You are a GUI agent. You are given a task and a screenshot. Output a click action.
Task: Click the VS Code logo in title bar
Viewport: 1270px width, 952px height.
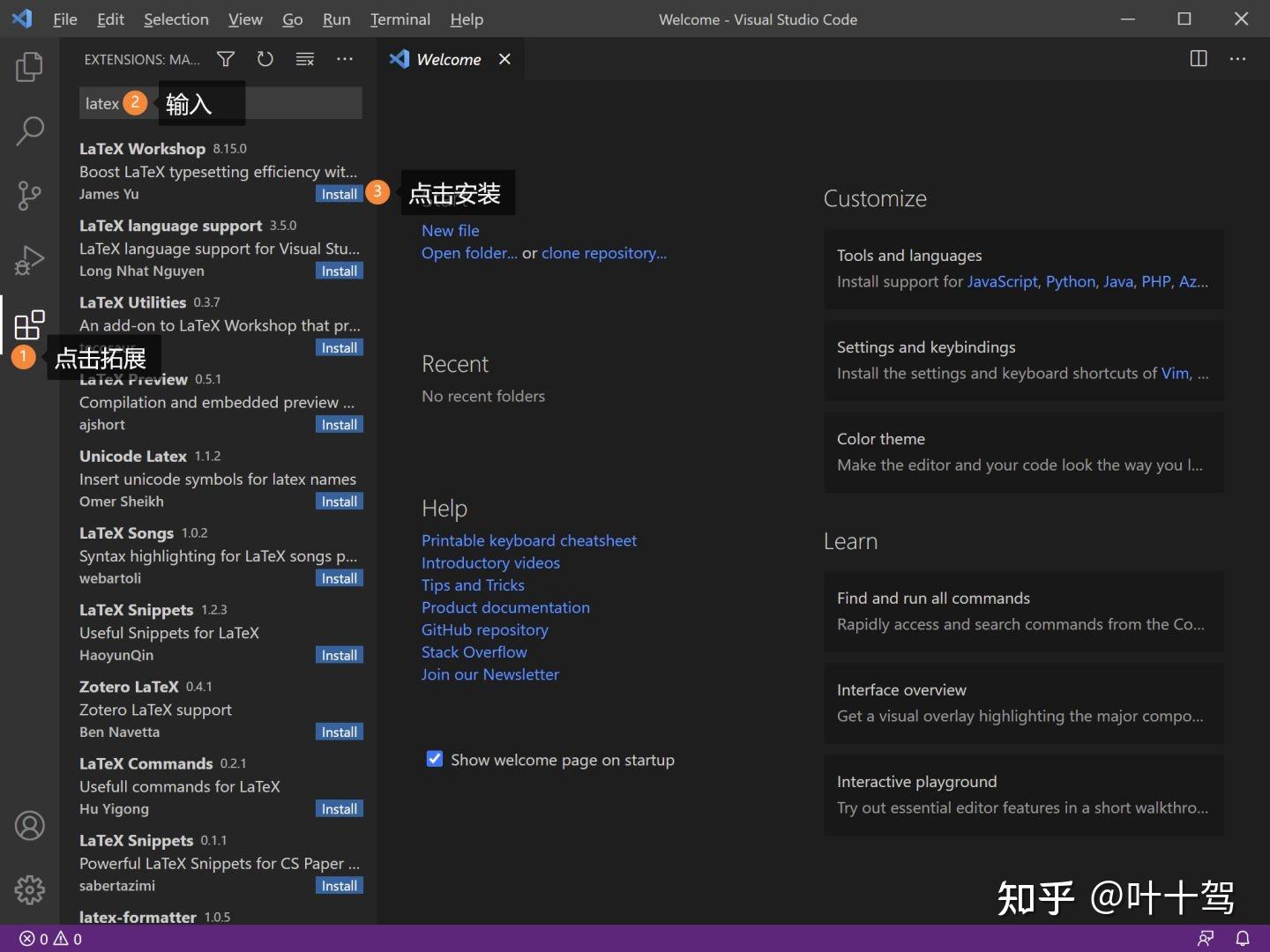[x=22, y=19]
